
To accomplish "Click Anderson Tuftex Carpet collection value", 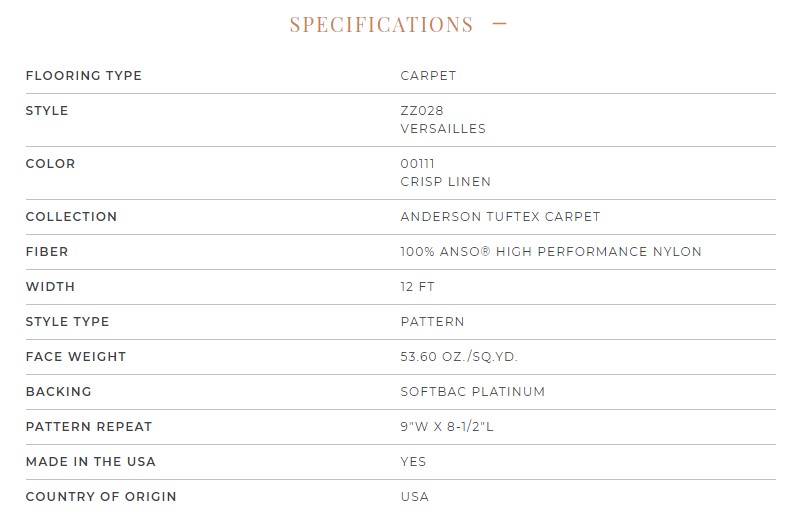I will tap(500, 217).
